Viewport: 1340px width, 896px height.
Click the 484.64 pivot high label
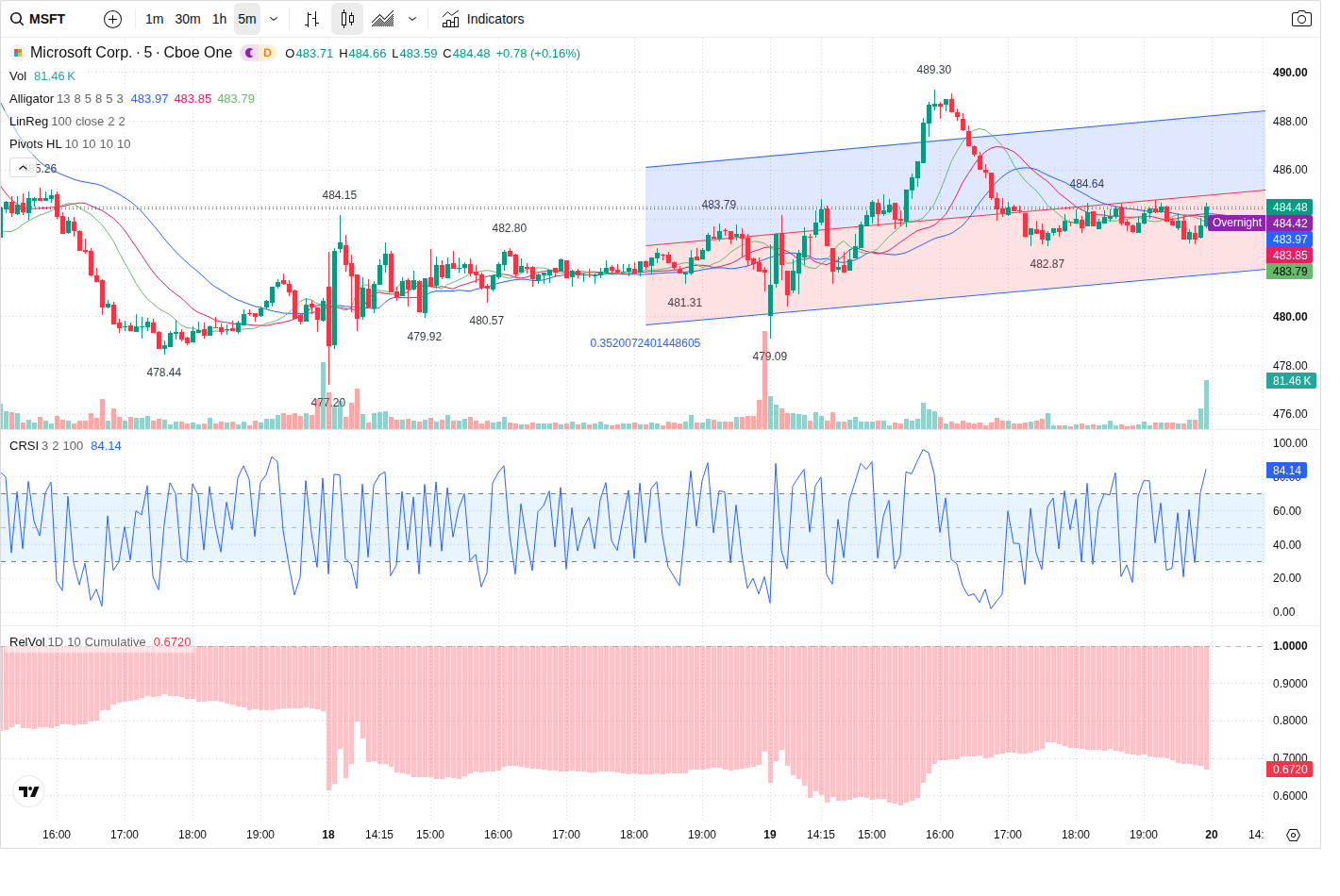1086,184
